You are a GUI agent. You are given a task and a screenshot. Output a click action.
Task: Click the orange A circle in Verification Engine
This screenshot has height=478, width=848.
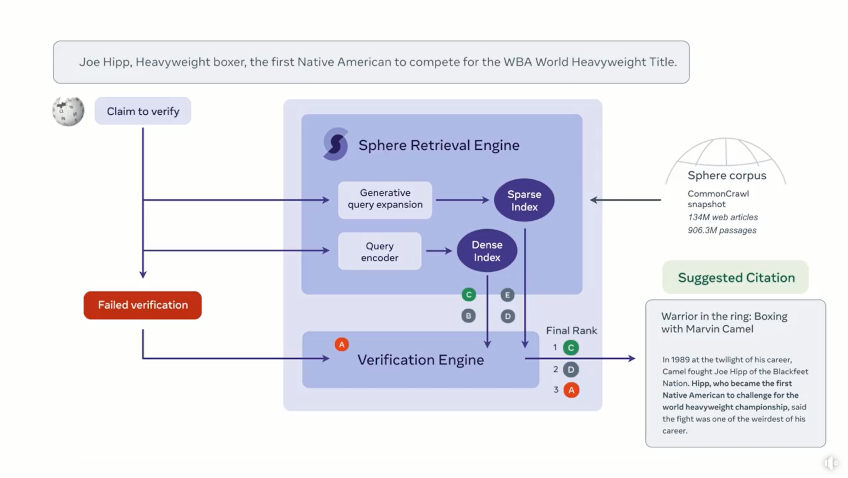click(x=342, y=344)
